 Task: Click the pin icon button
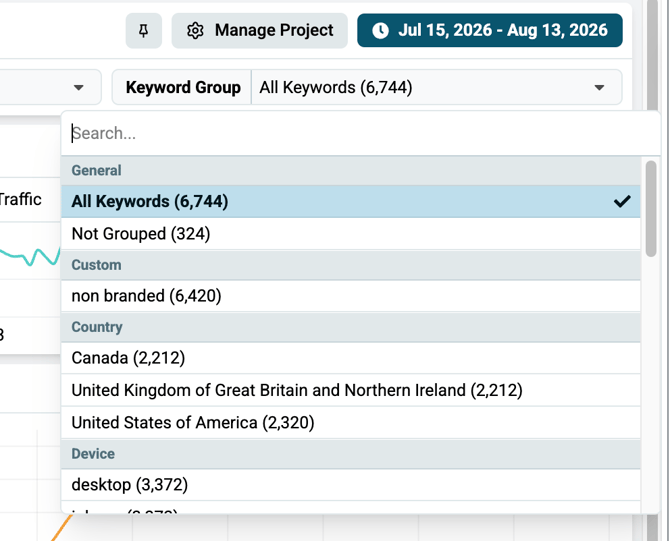144,30
